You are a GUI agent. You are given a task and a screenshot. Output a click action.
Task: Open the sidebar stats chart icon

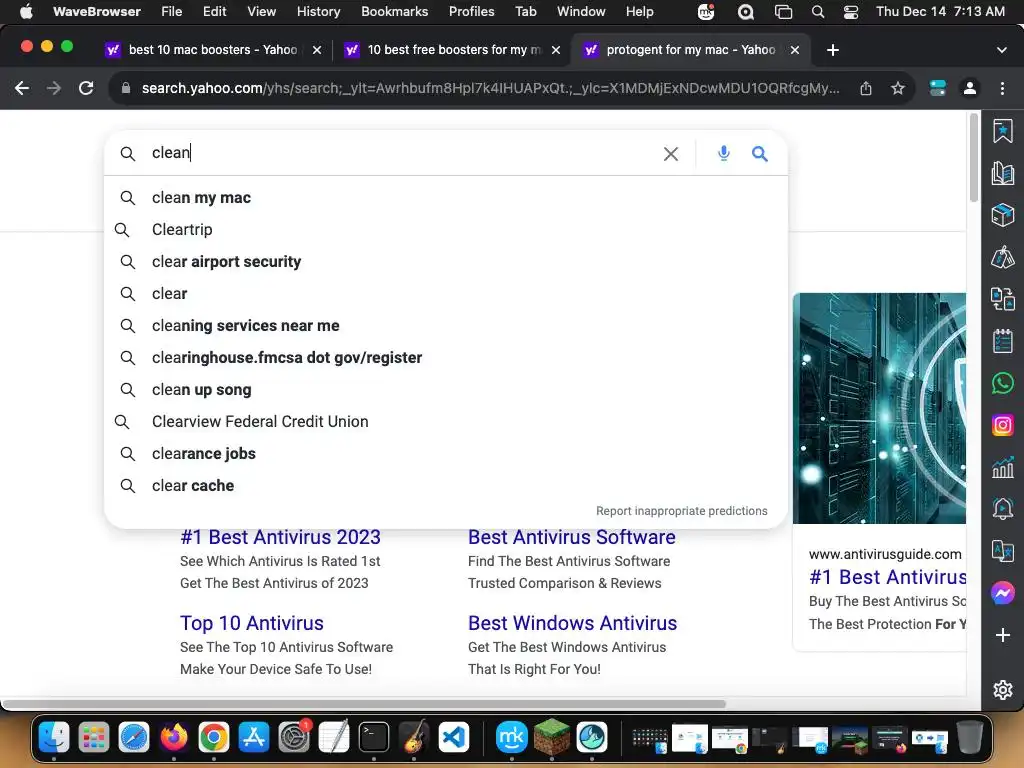click(1002, 467)
